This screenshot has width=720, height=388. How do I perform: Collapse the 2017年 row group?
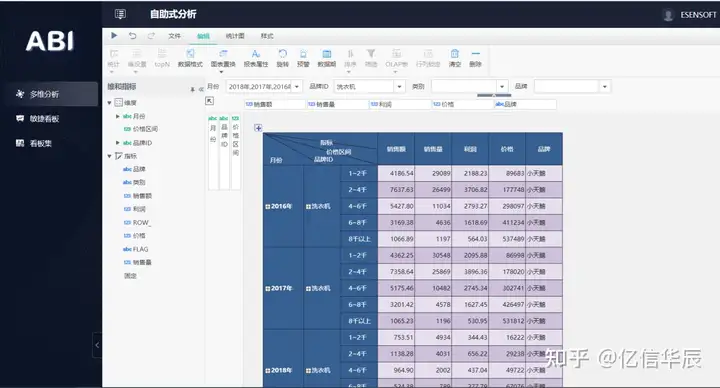[268, 288]
